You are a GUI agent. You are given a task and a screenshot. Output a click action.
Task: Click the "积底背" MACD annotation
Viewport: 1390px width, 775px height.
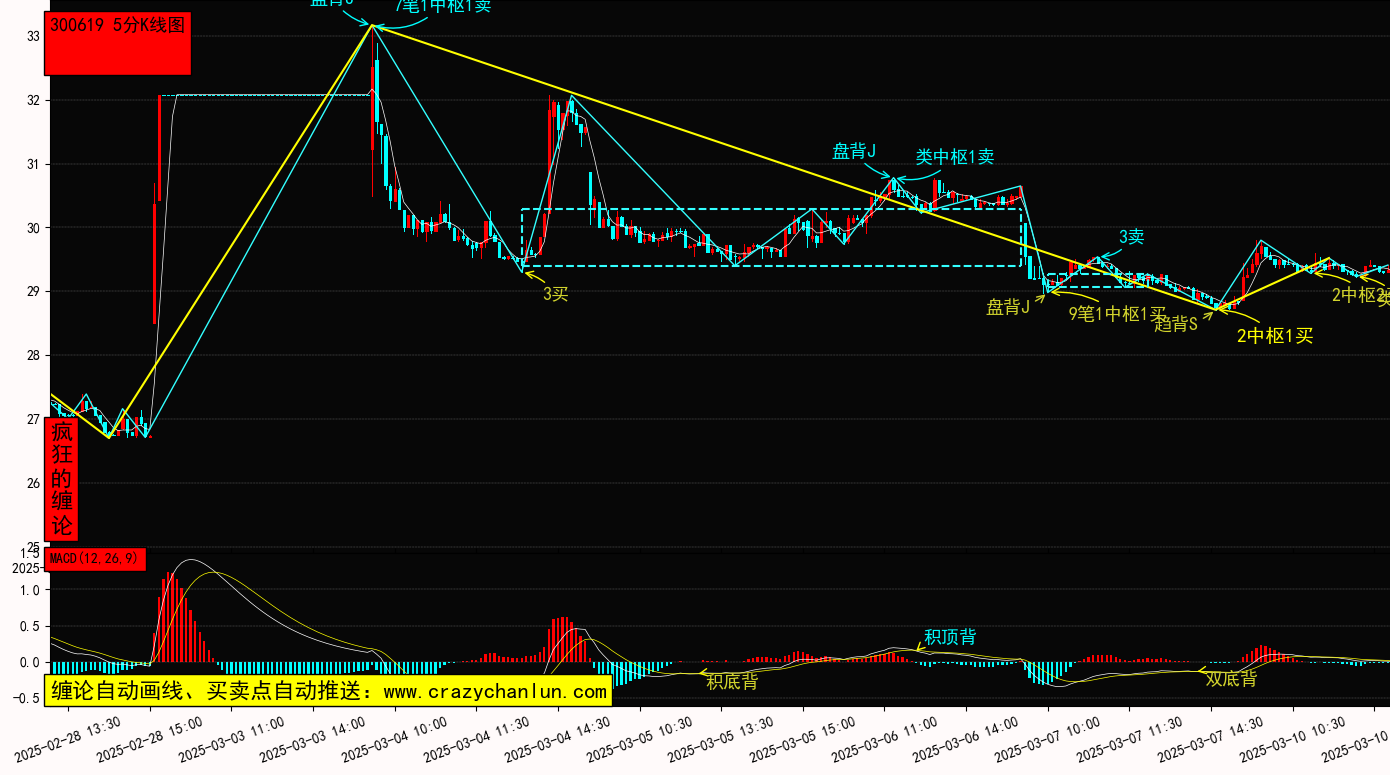(732, 682)
